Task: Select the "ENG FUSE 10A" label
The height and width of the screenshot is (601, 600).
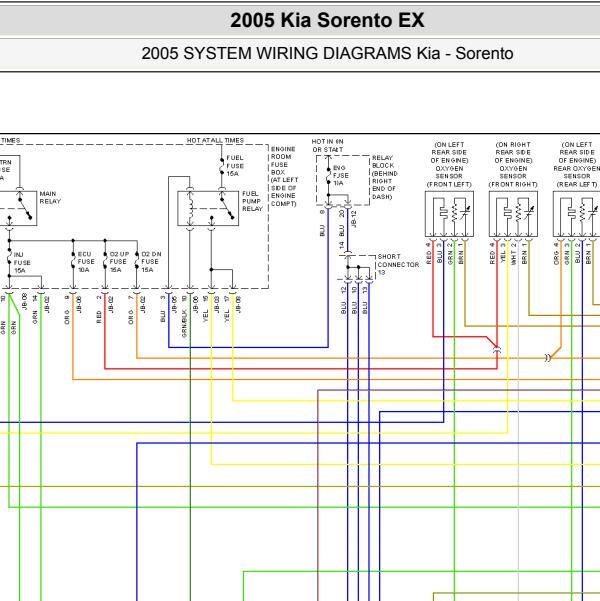Action: pyautogui.click(x=340, y=176)
